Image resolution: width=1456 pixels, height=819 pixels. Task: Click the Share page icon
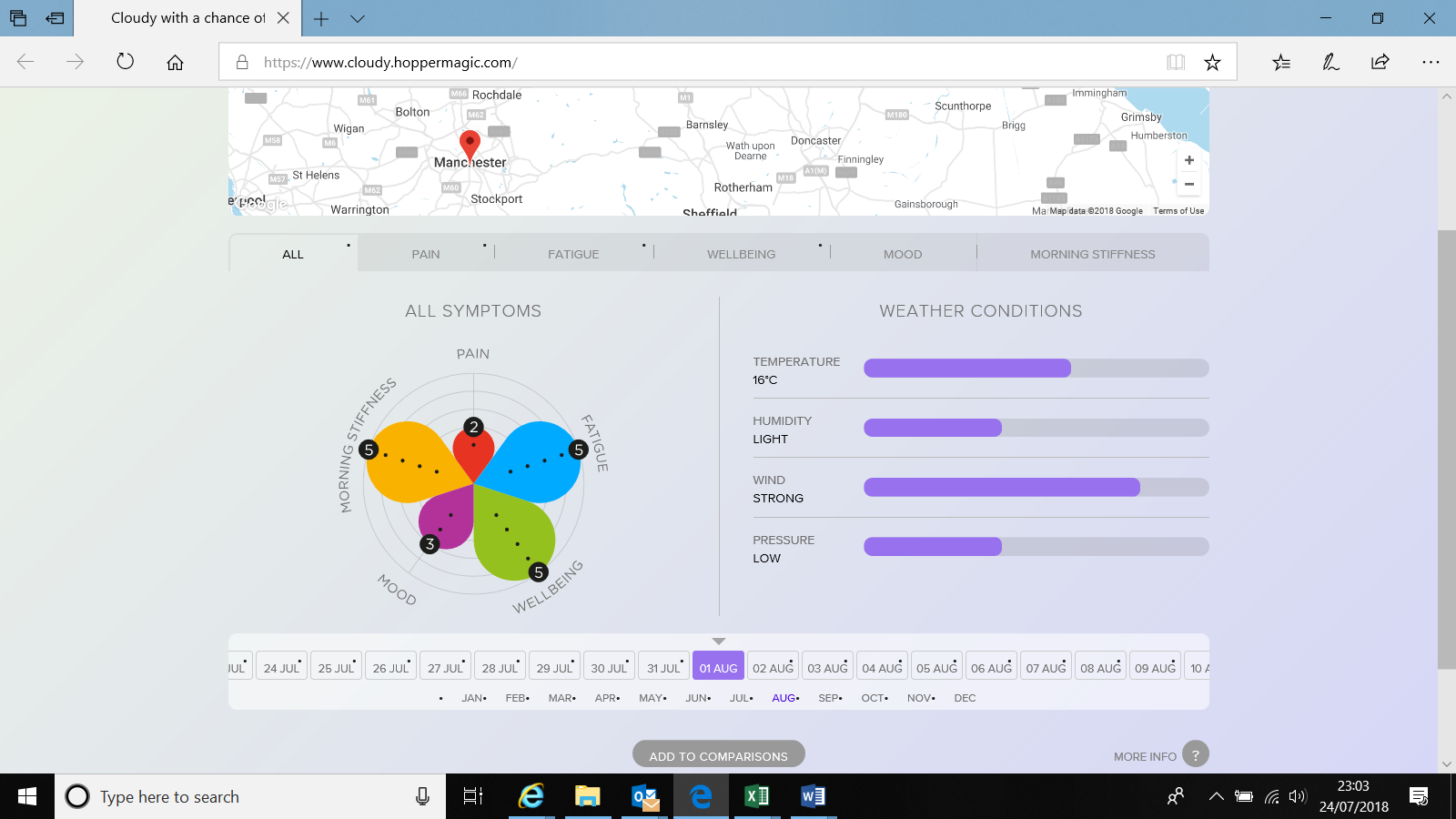(1380, 62)
